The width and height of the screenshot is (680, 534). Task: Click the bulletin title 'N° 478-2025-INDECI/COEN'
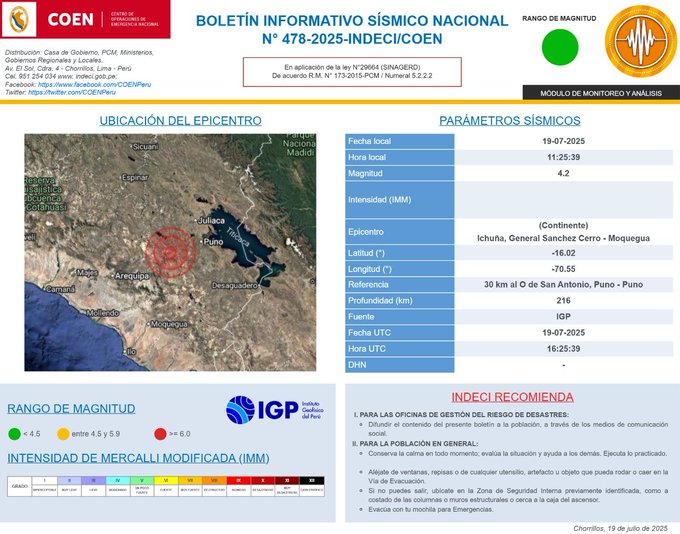point(352,39)
